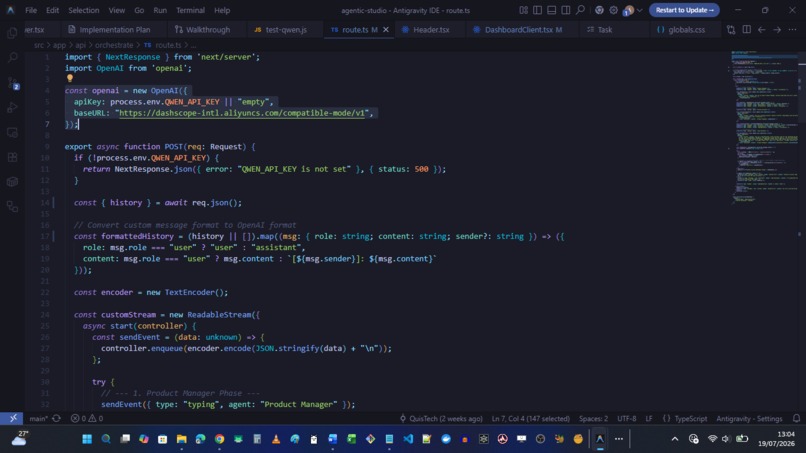
Task: Go forward with the right arrow icon
Action: pos(777,30)
